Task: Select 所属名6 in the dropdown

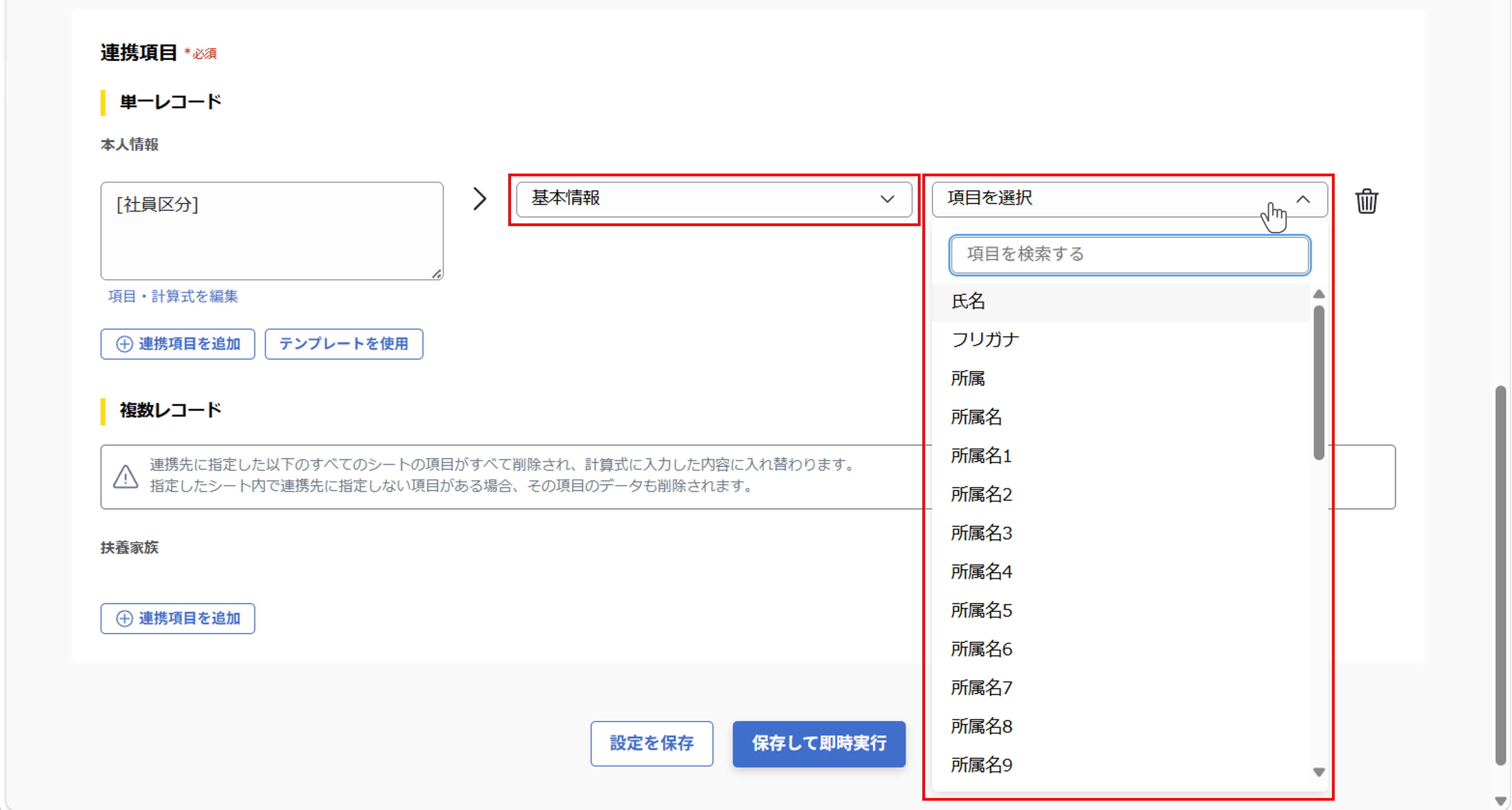Action: click(1121, 649)
